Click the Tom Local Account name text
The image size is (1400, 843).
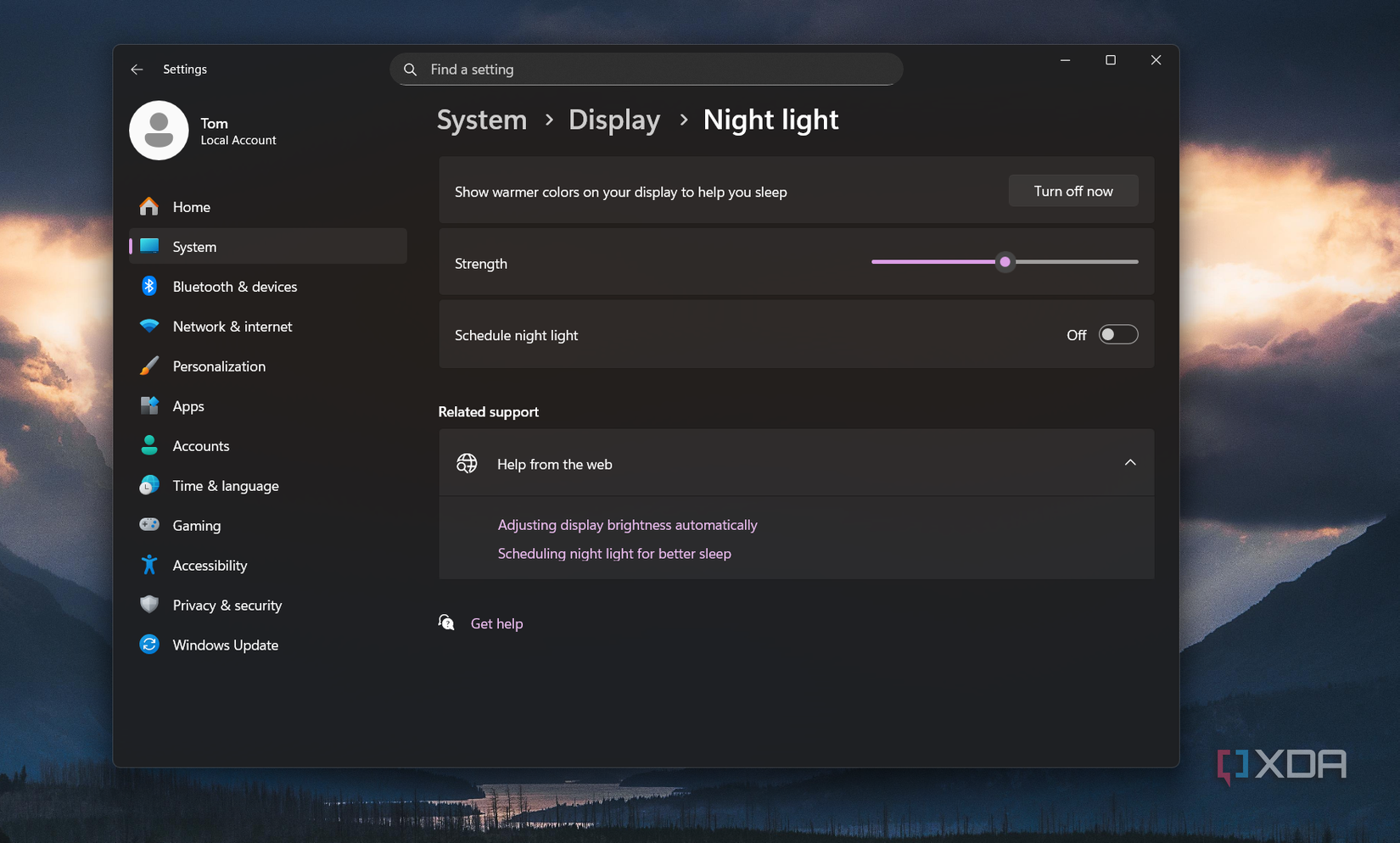pyautogui.click(x=238, y=131)
